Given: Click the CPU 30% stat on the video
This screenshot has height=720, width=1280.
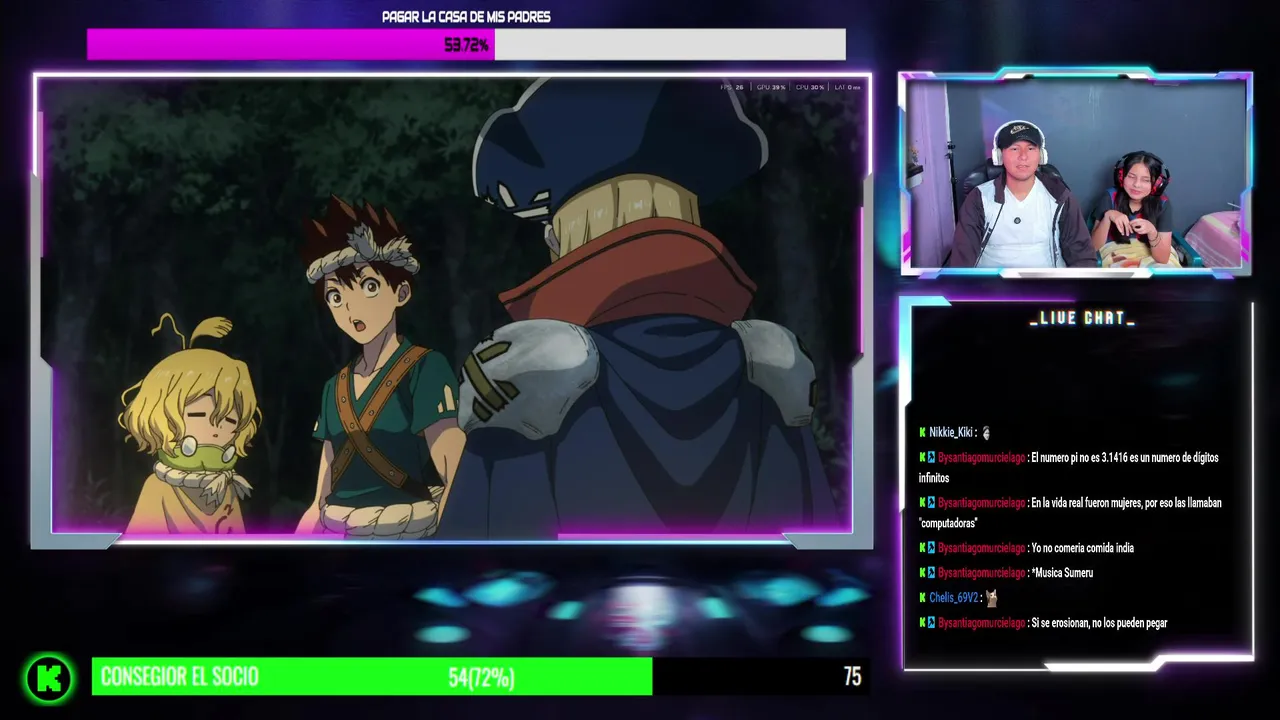Looking at the screenshot, I should (x=810, y=87).
